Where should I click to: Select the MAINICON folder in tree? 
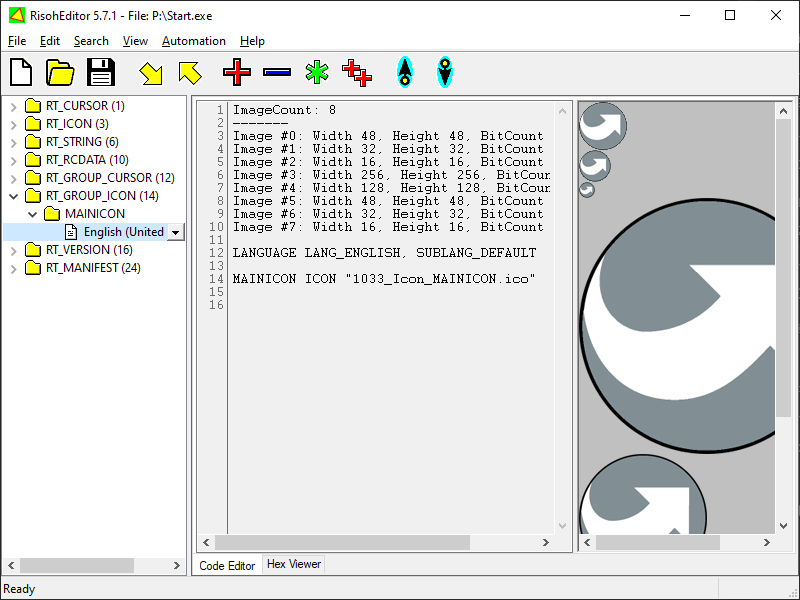95,214
